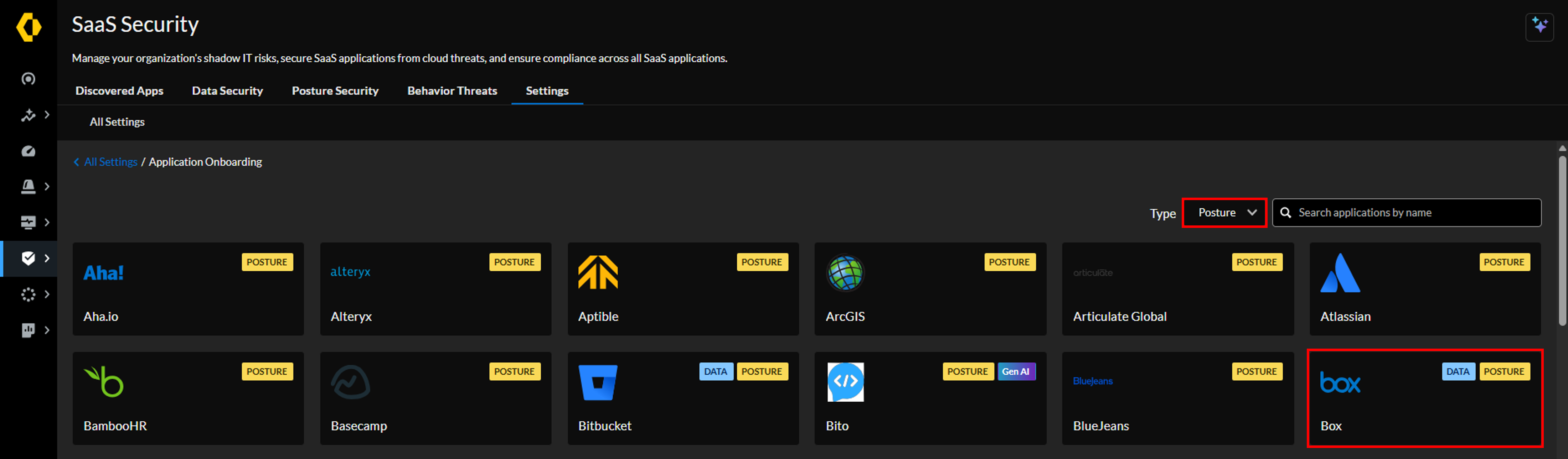The image size is (1568, 459).
Task: Click the ArcGIS globe logo
Action: tap(845, 272)
